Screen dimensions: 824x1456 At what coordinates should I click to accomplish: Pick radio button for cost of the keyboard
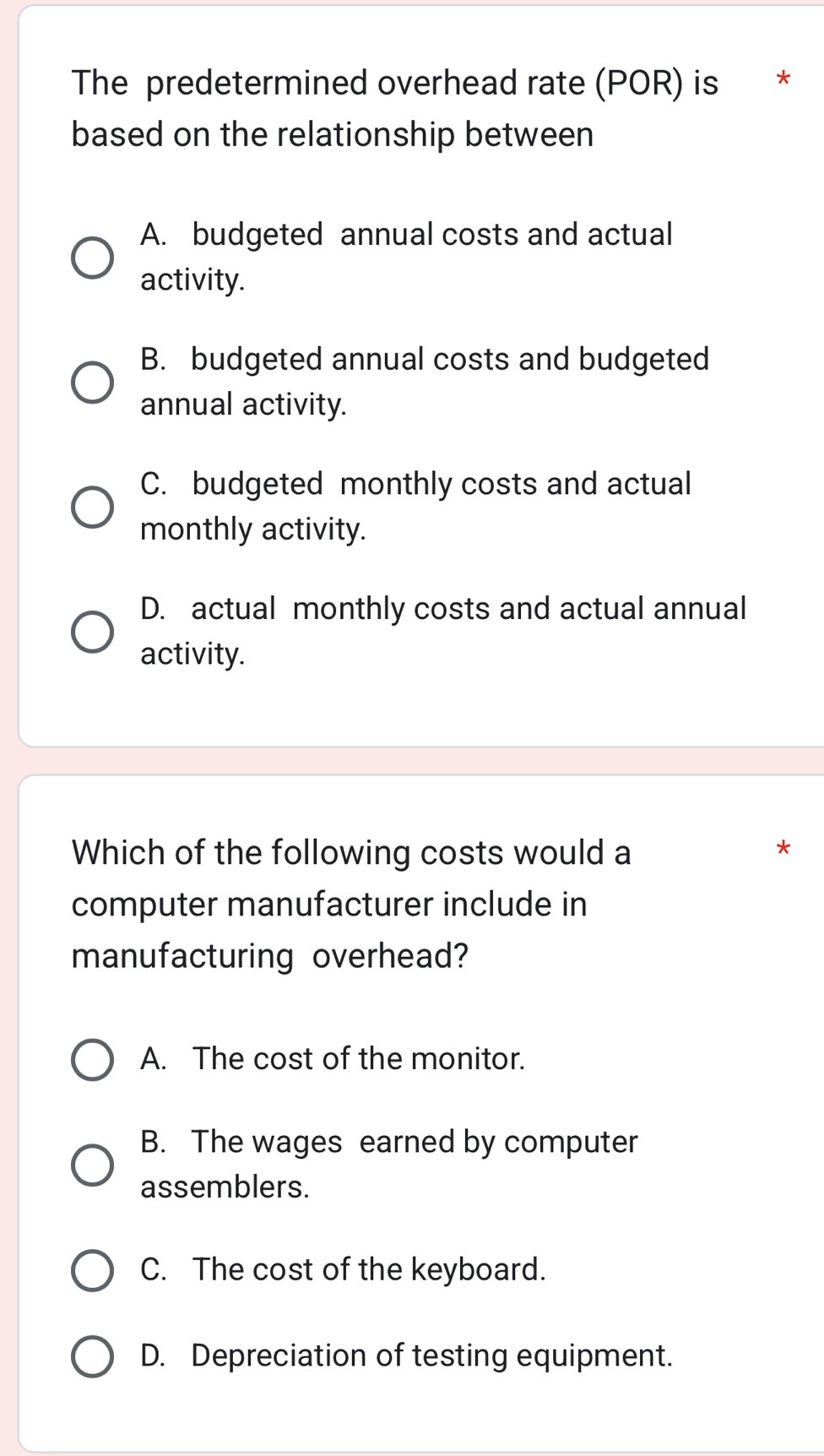[92, 1270]
